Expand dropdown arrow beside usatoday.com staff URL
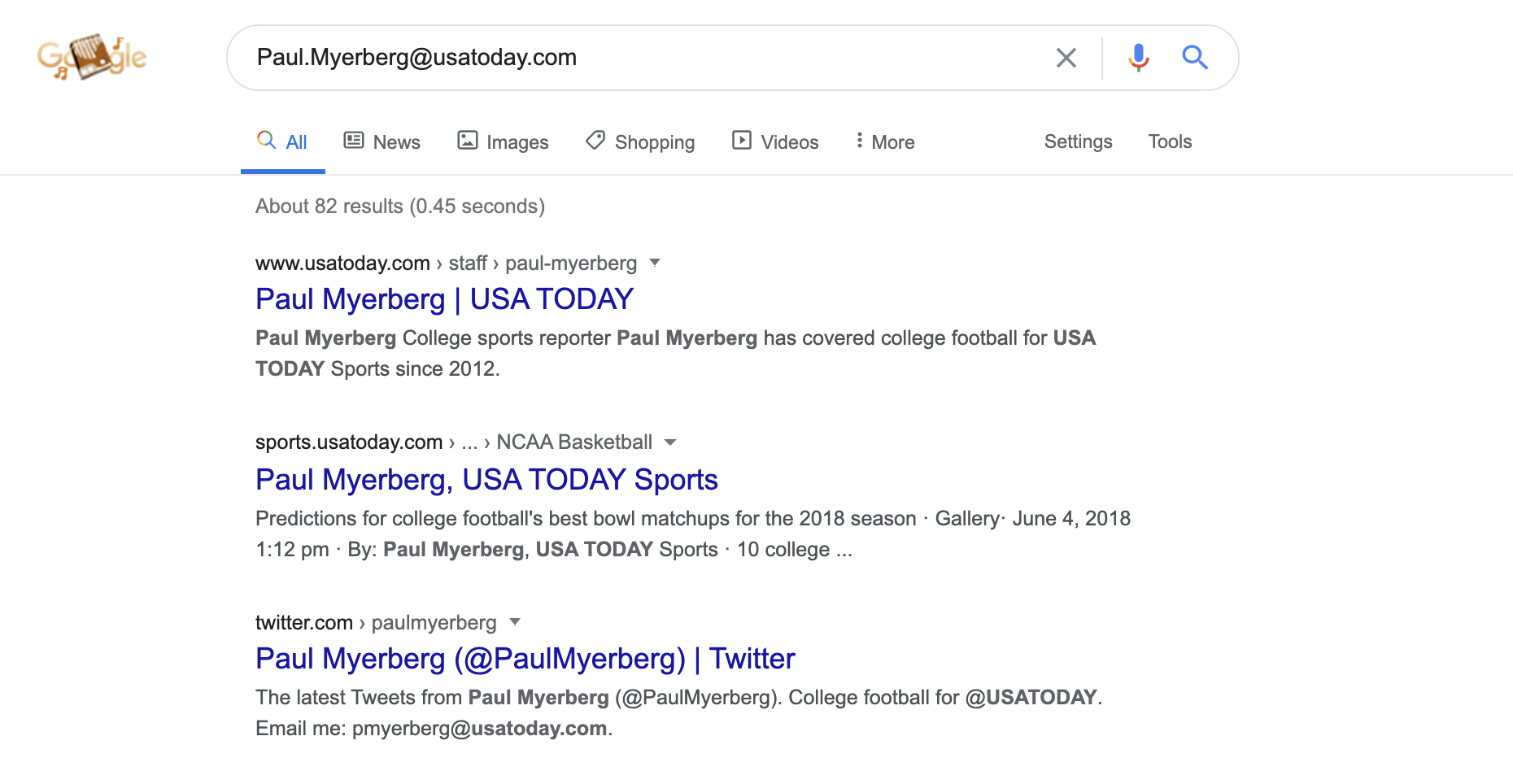The image size is (1513, 784). coord(655,263)
